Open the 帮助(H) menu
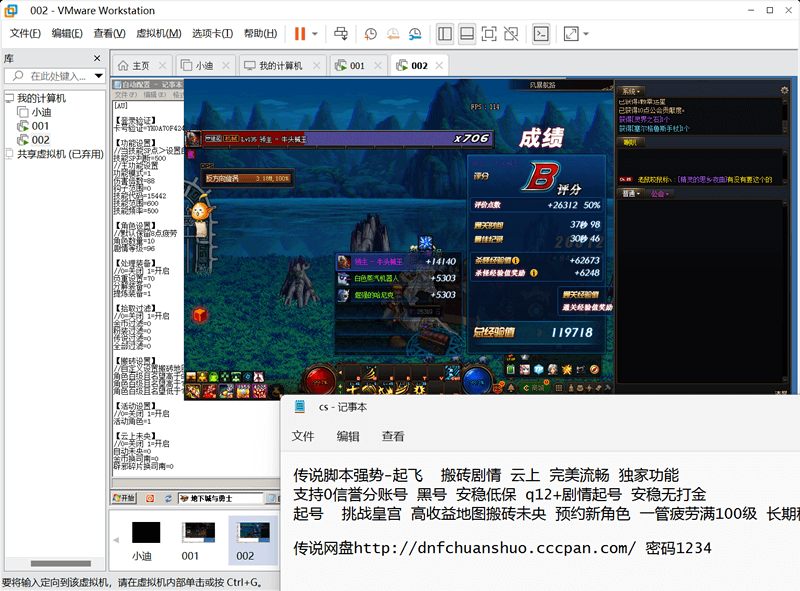This screenshot has width=800, height=591. click(260, 34)
